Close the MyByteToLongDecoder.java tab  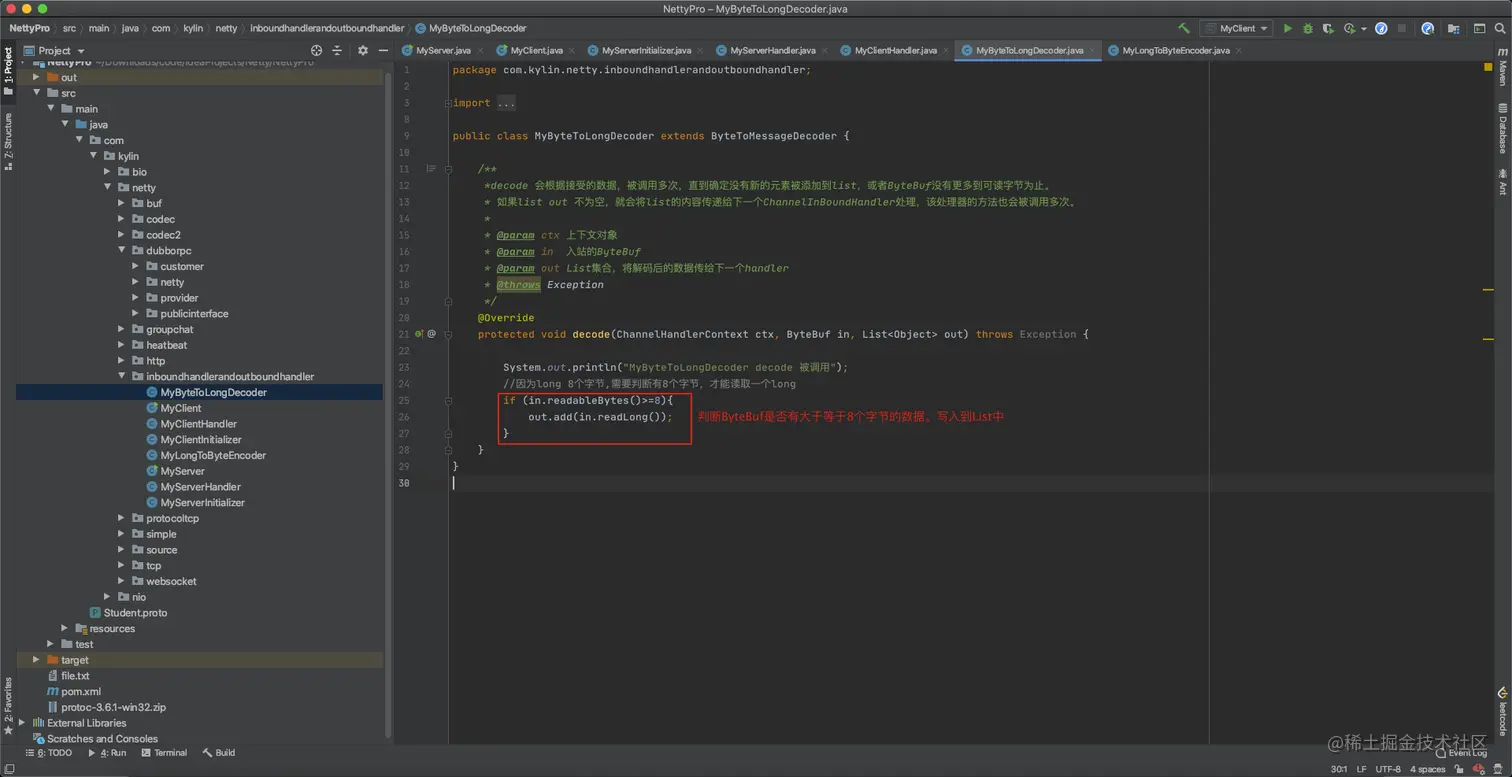point(1093,50)
